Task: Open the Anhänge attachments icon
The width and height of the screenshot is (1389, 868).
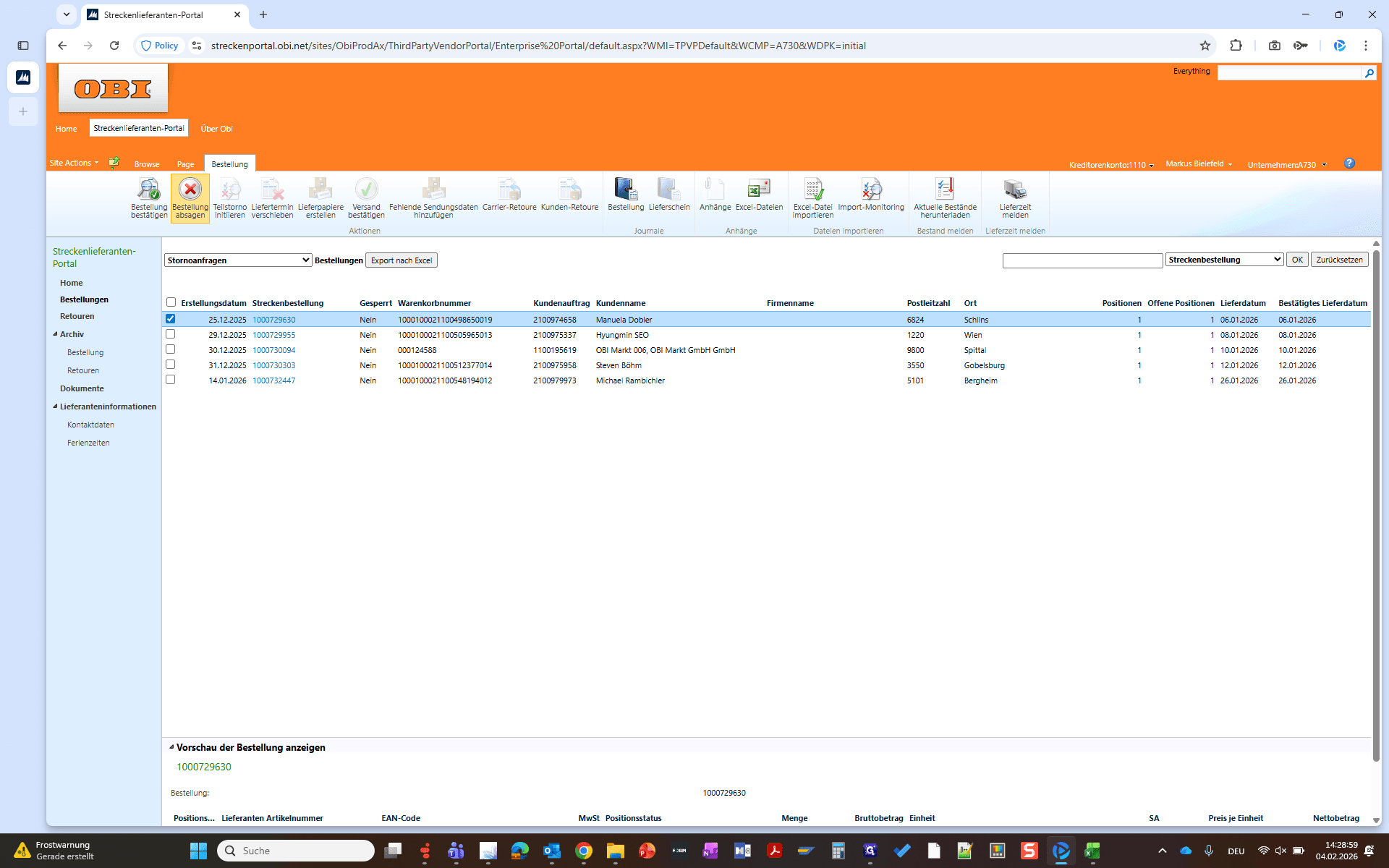Action: tap(715, 194)
